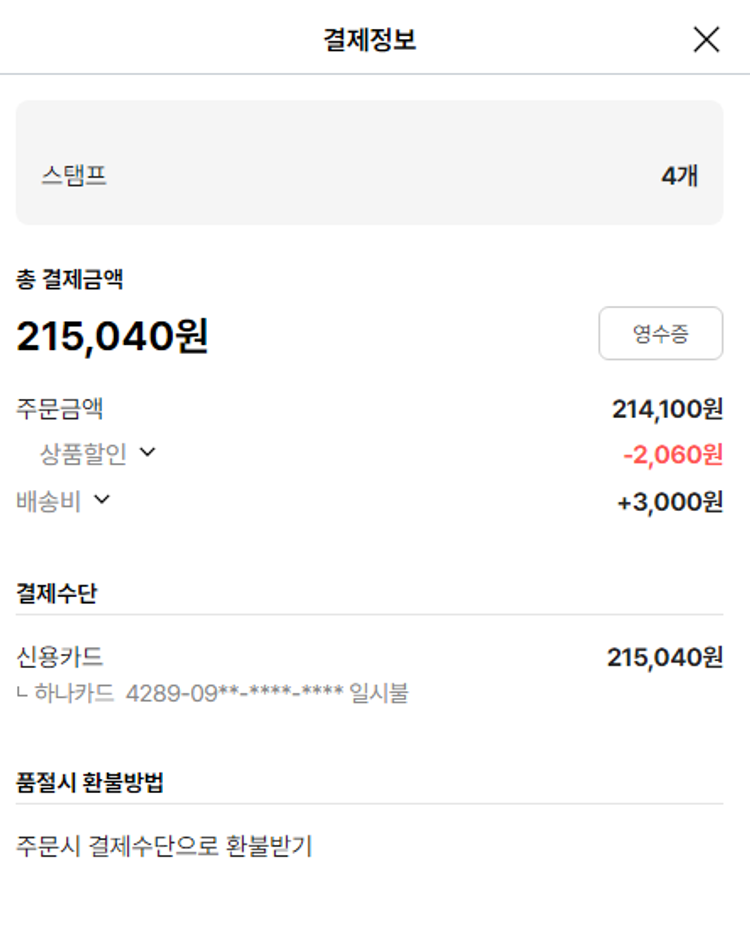Click the 하나카드 card number line

point(213,693)
